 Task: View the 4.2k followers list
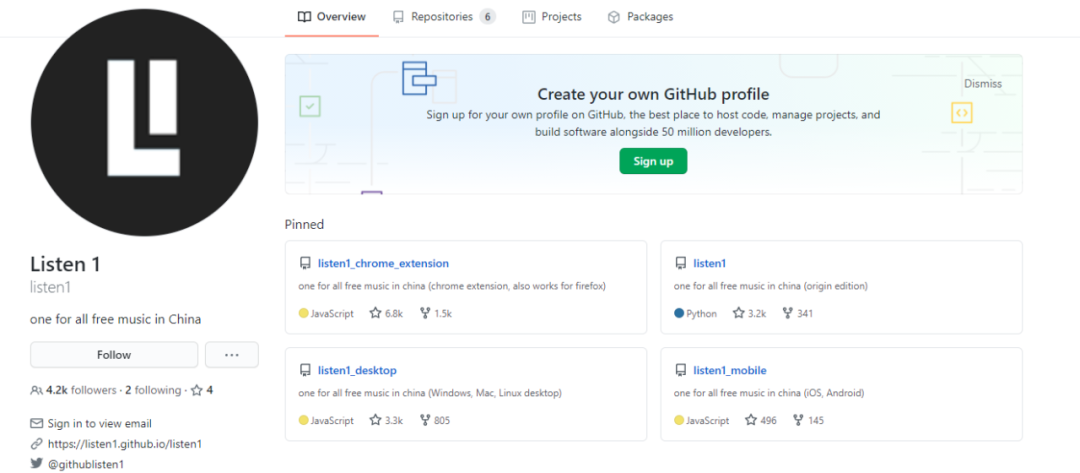click(x=67, y=390)
